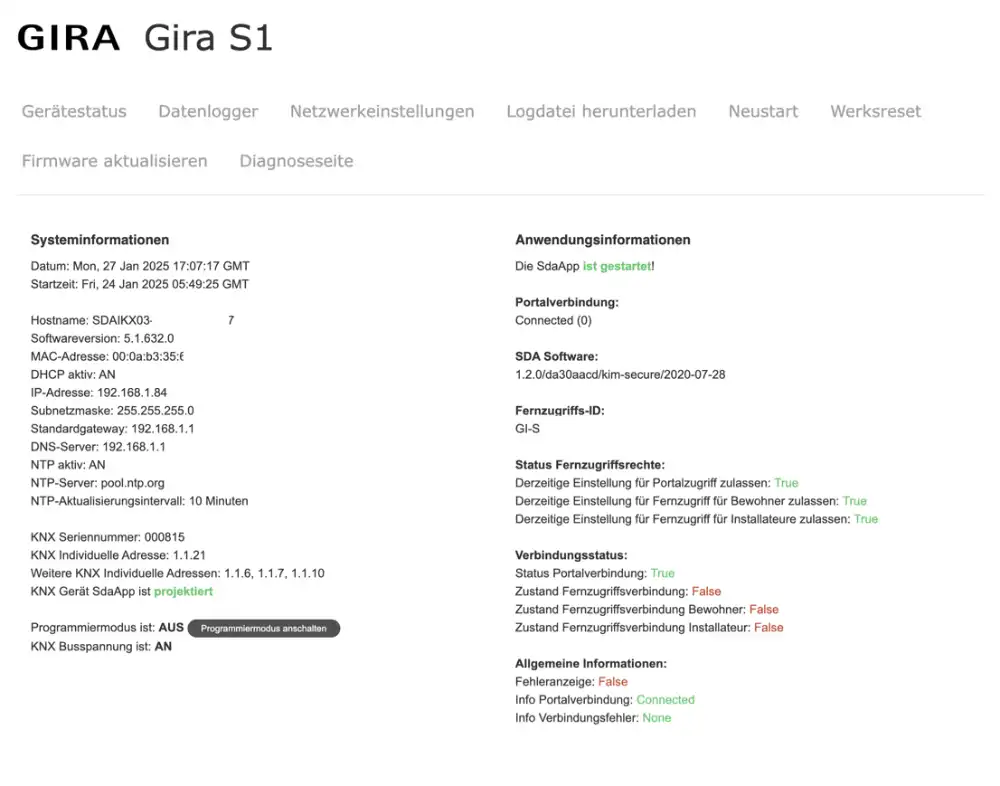The width and height of the screenshot is (1000, 786).
Task: Click KNX Busspannung ist: AN
Action: coord(101,647)
